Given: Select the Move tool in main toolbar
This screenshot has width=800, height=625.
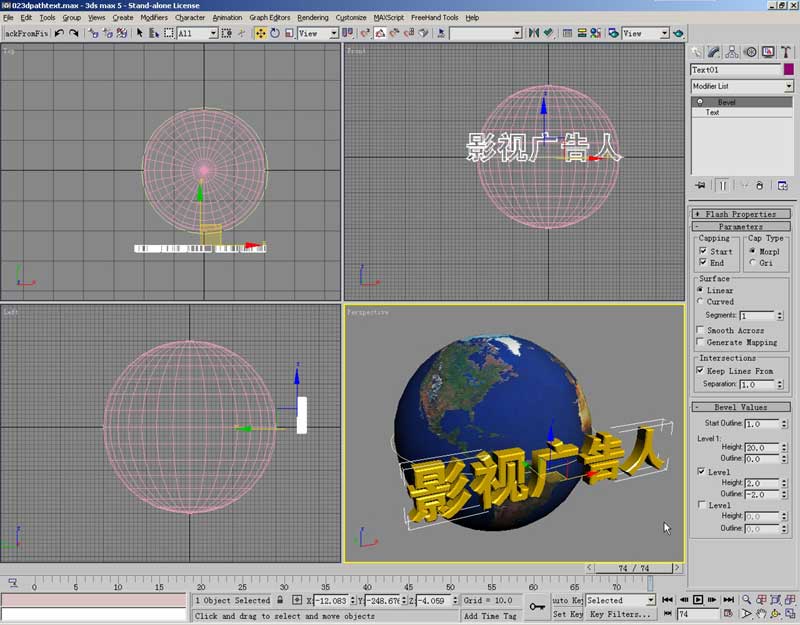Looking at the screenshot, I should (x=260, y=33).
